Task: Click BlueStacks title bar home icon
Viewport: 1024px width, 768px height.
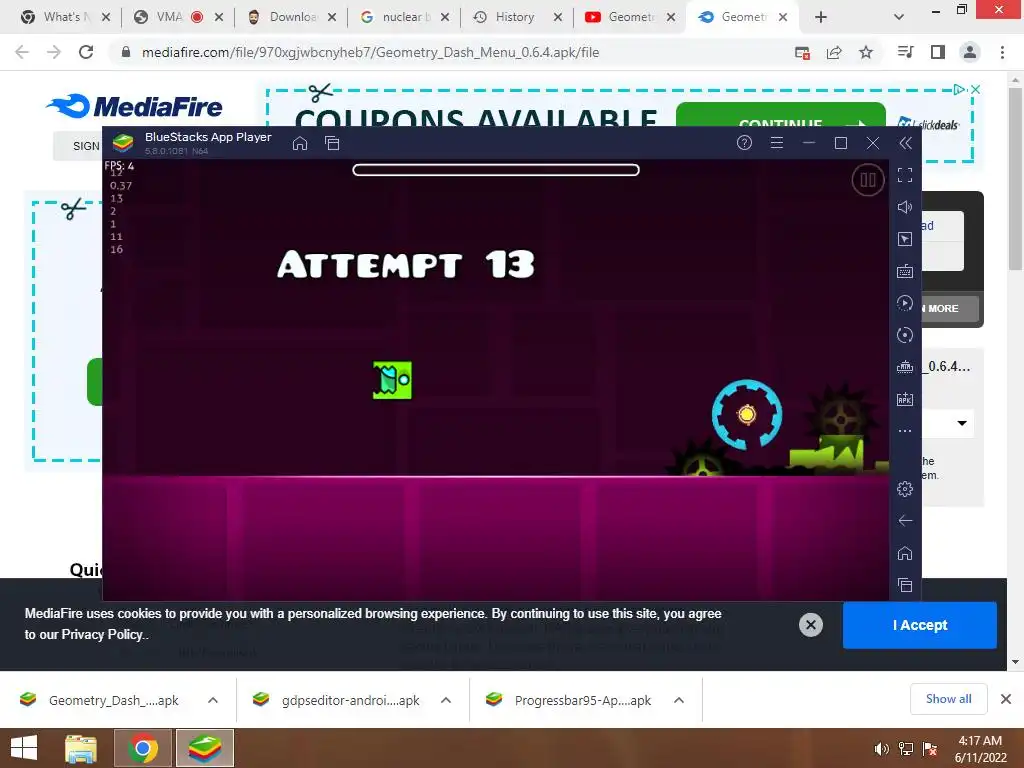Action: tap(300, 143)
